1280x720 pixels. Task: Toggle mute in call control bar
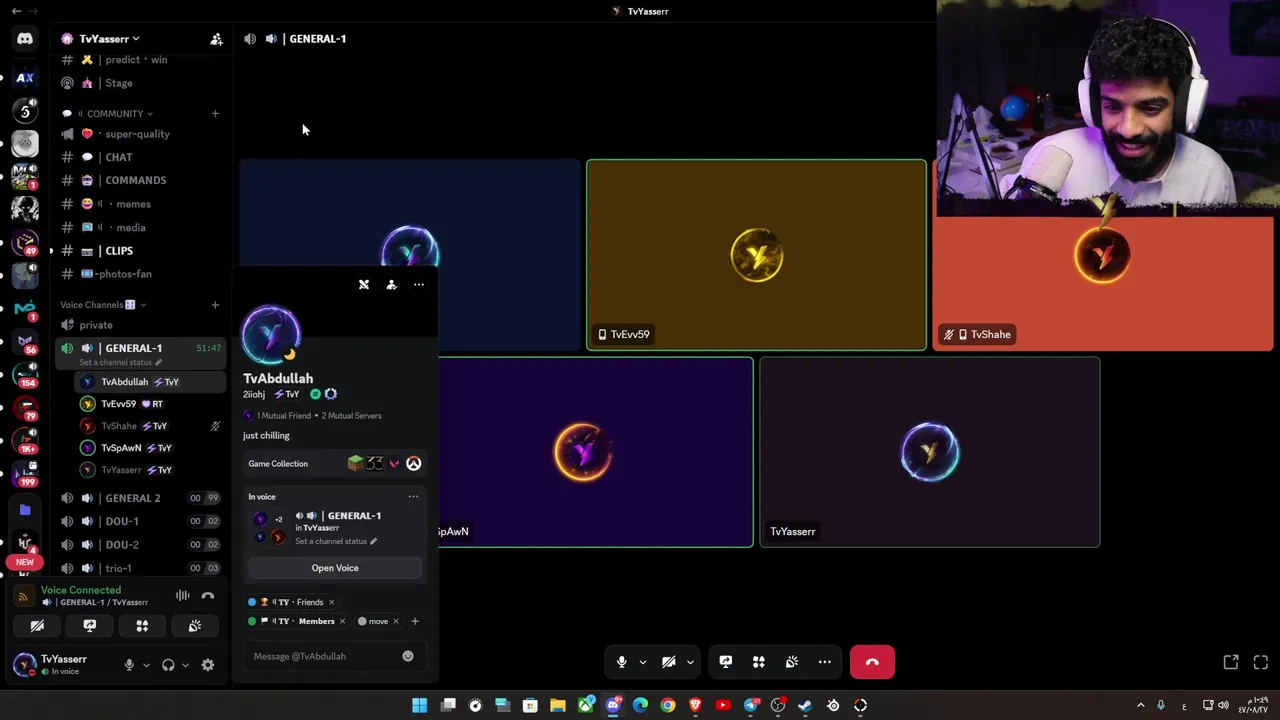pos(622,662)
